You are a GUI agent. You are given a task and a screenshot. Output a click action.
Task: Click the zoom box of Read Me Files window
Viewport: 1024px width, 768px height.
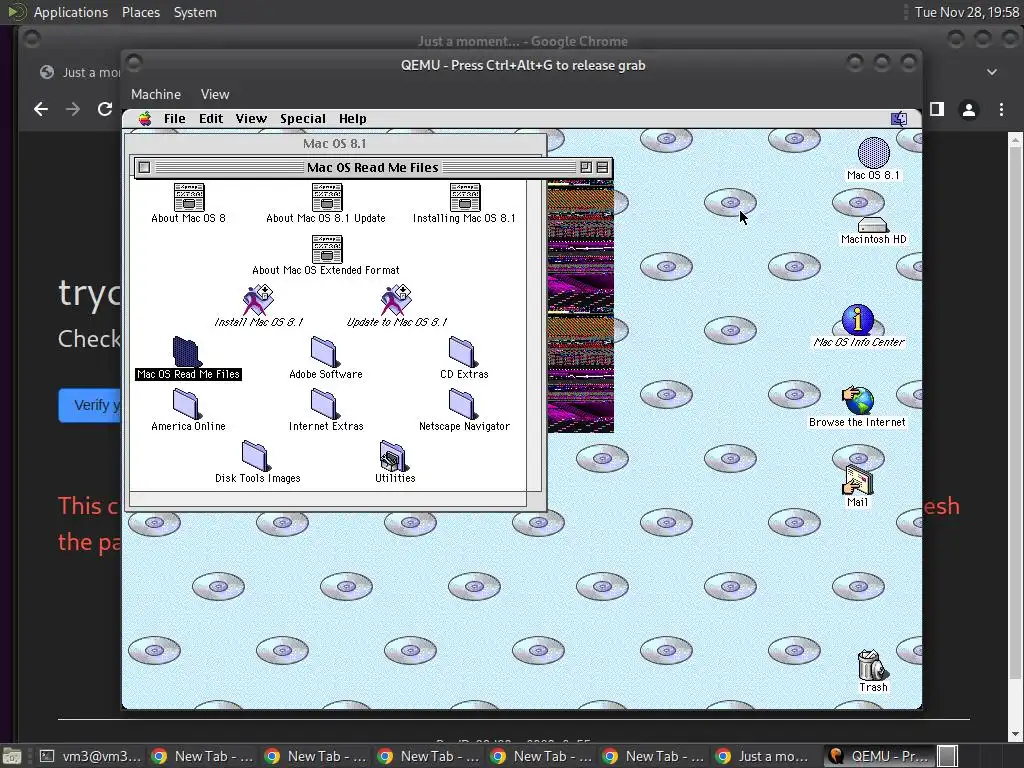click(x=586, y=168)
